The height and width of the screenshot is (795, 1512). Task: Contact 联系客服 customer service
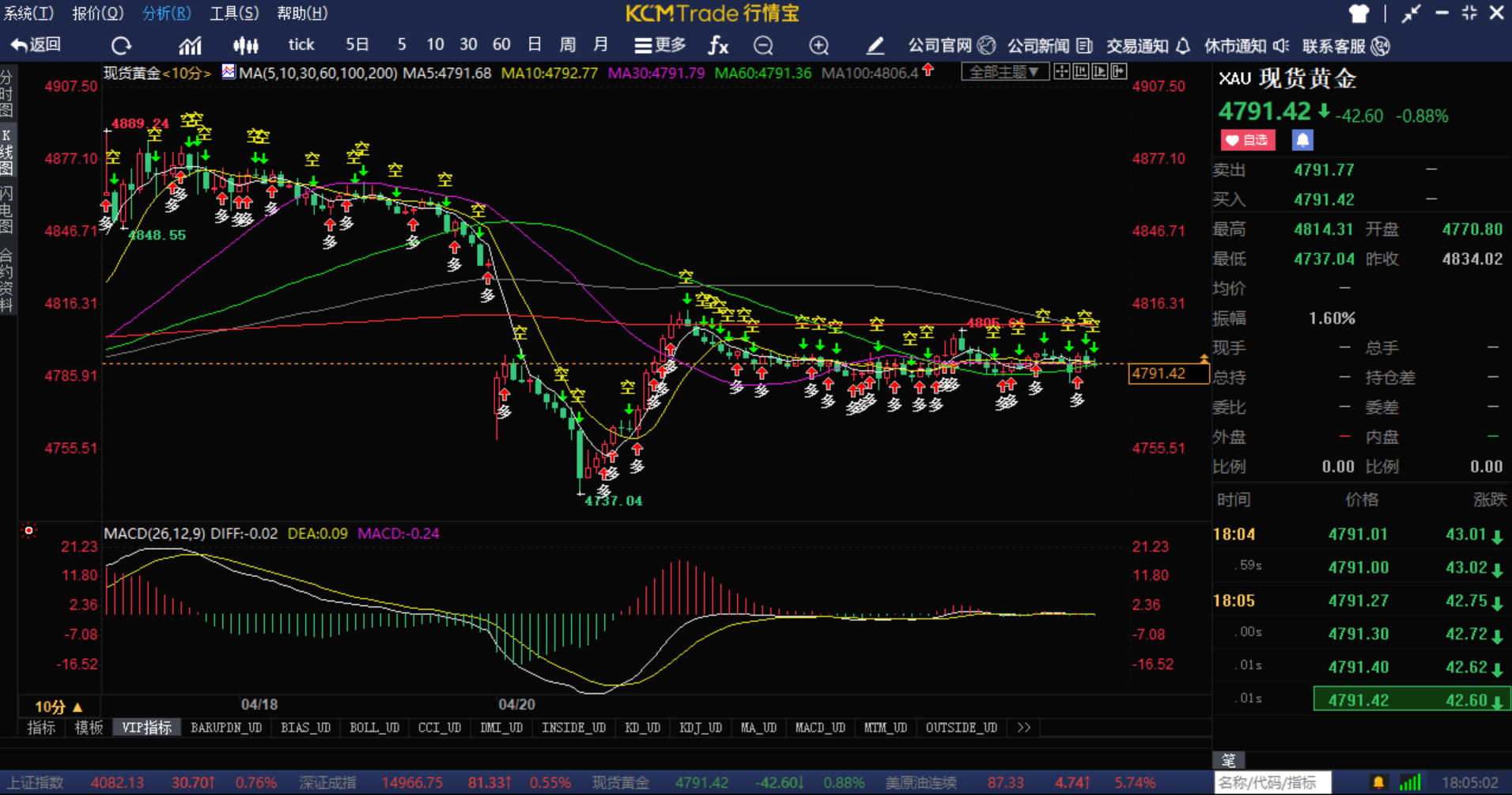(x=1346, y=46)
